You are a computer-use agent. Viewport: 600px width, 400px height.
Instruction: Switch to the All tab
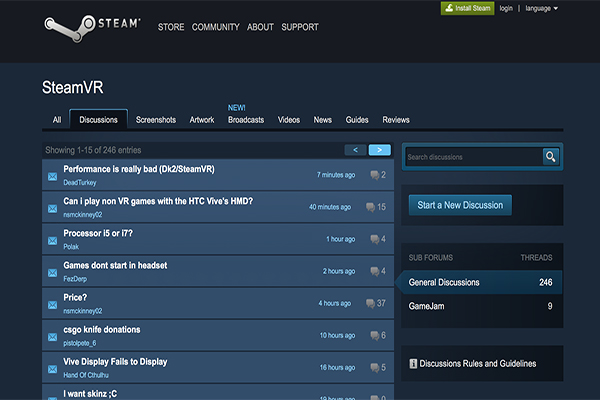pyautogui.click(x=57, y=120)
